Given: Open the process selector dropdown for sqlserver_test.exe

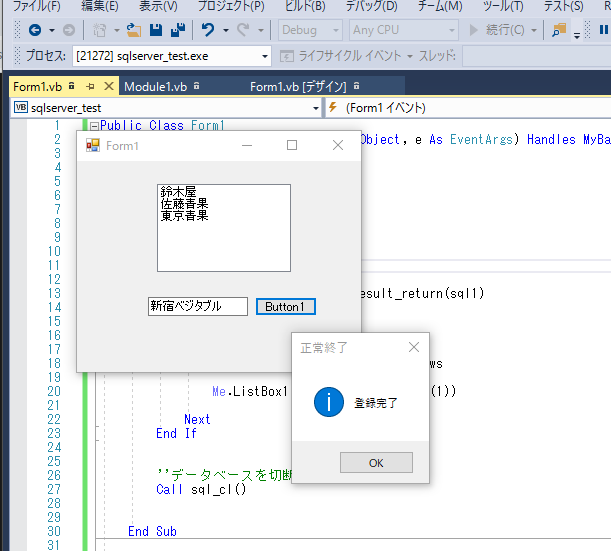Looking at the screenshot, I should [264, 56].
